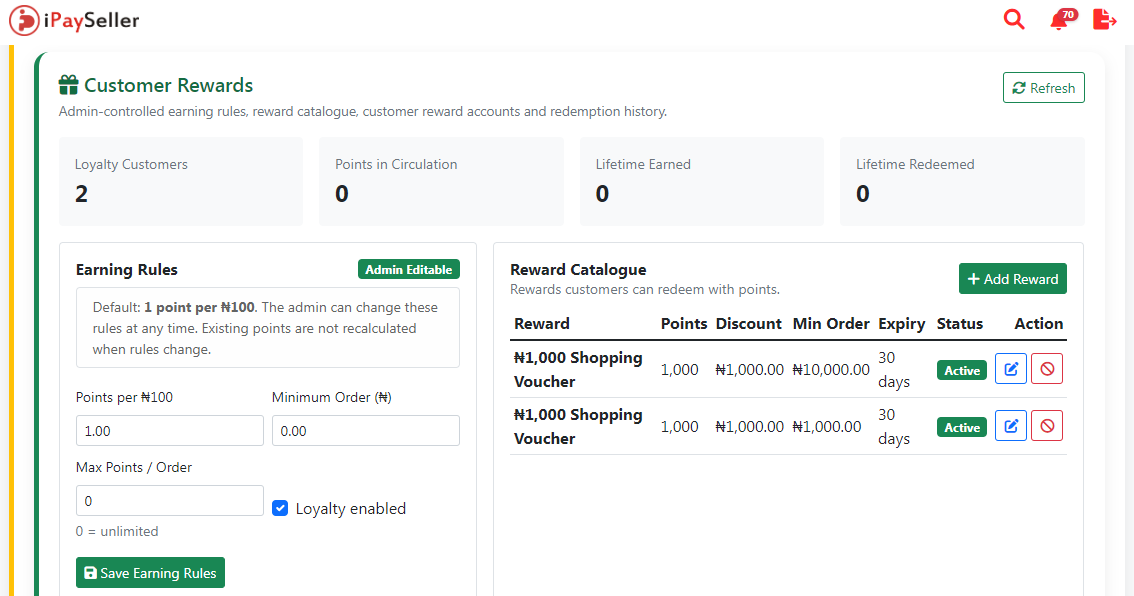Click the Discount column header
The width and height of the screenshot is (1134, 596).
pyautogui.click(x=749, y=323)
